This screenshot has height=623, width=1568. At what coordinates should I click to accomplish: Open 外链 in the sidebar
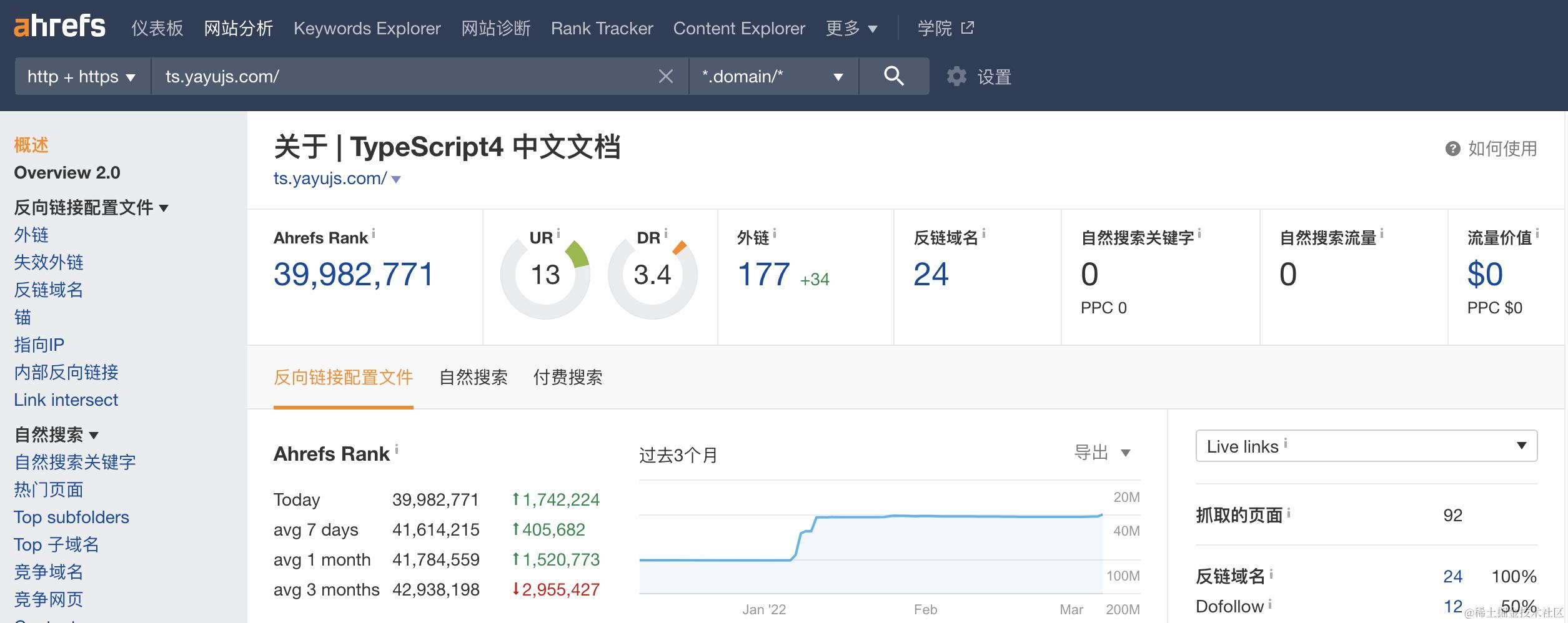(x=31, y=235)
